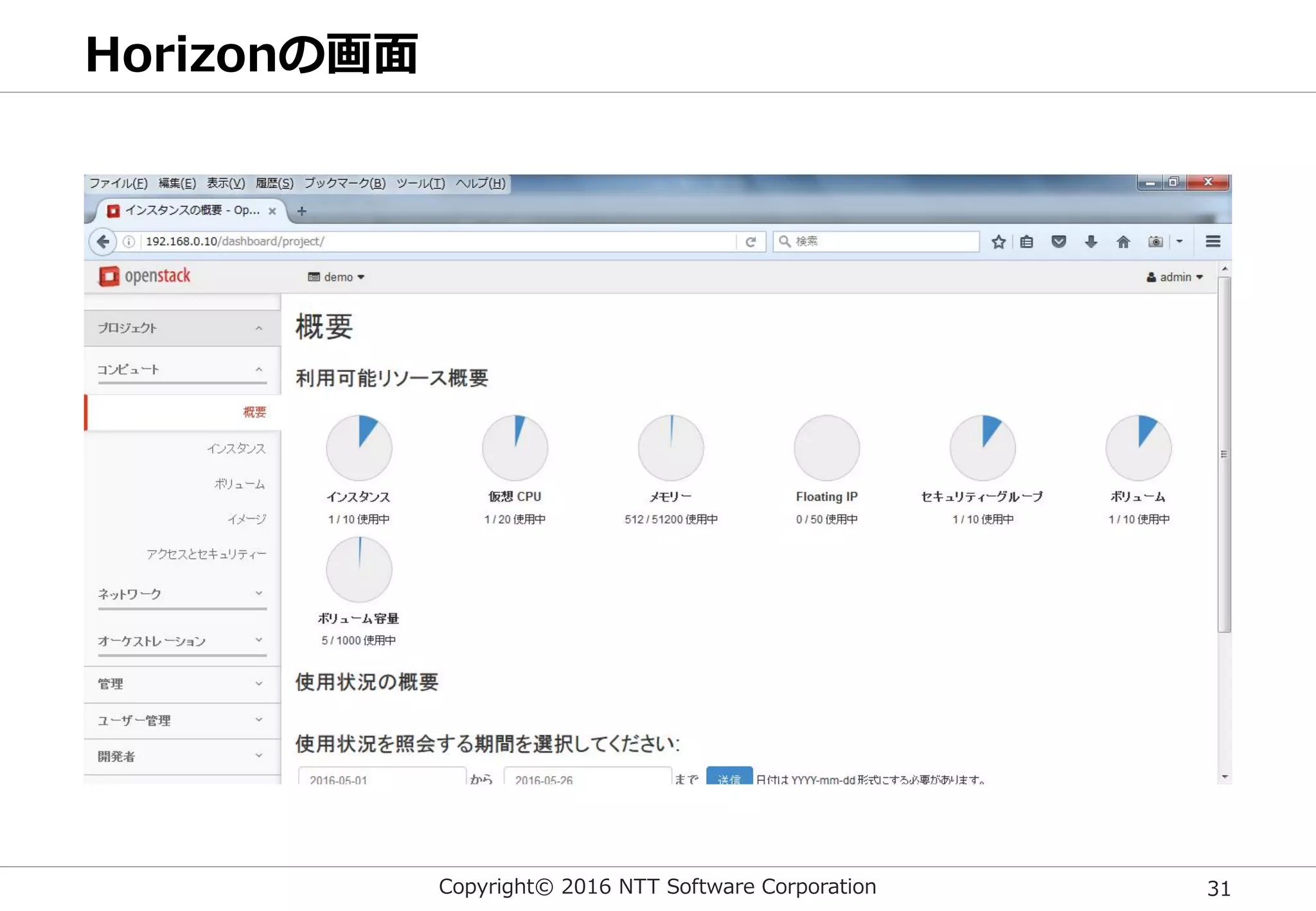Close the インスタンスの概要 tab

pyautogui.click(x=272, y=211)
